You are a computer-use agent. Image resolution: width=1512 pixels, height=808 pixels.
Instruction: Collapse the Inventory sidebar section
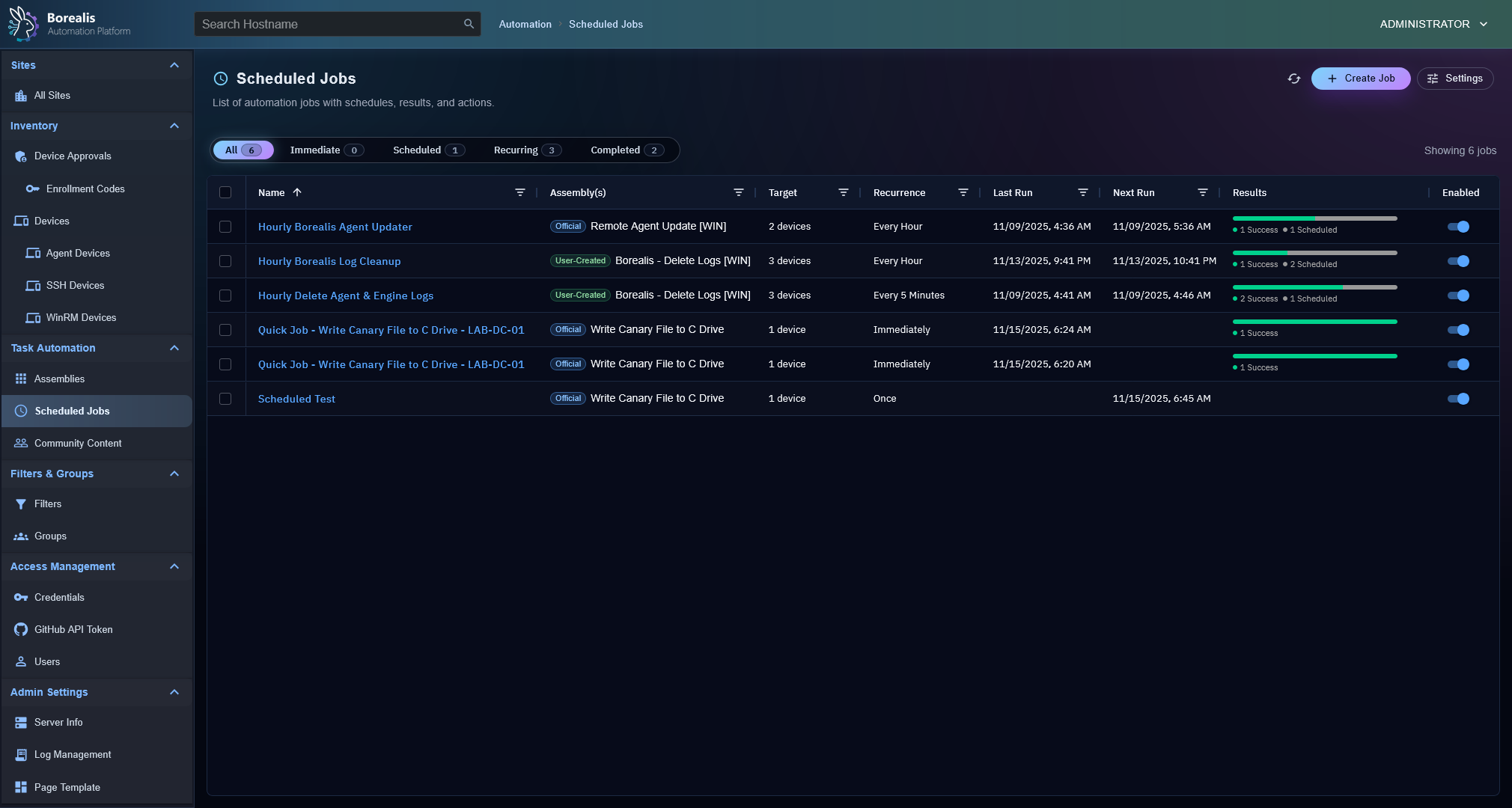174,126
